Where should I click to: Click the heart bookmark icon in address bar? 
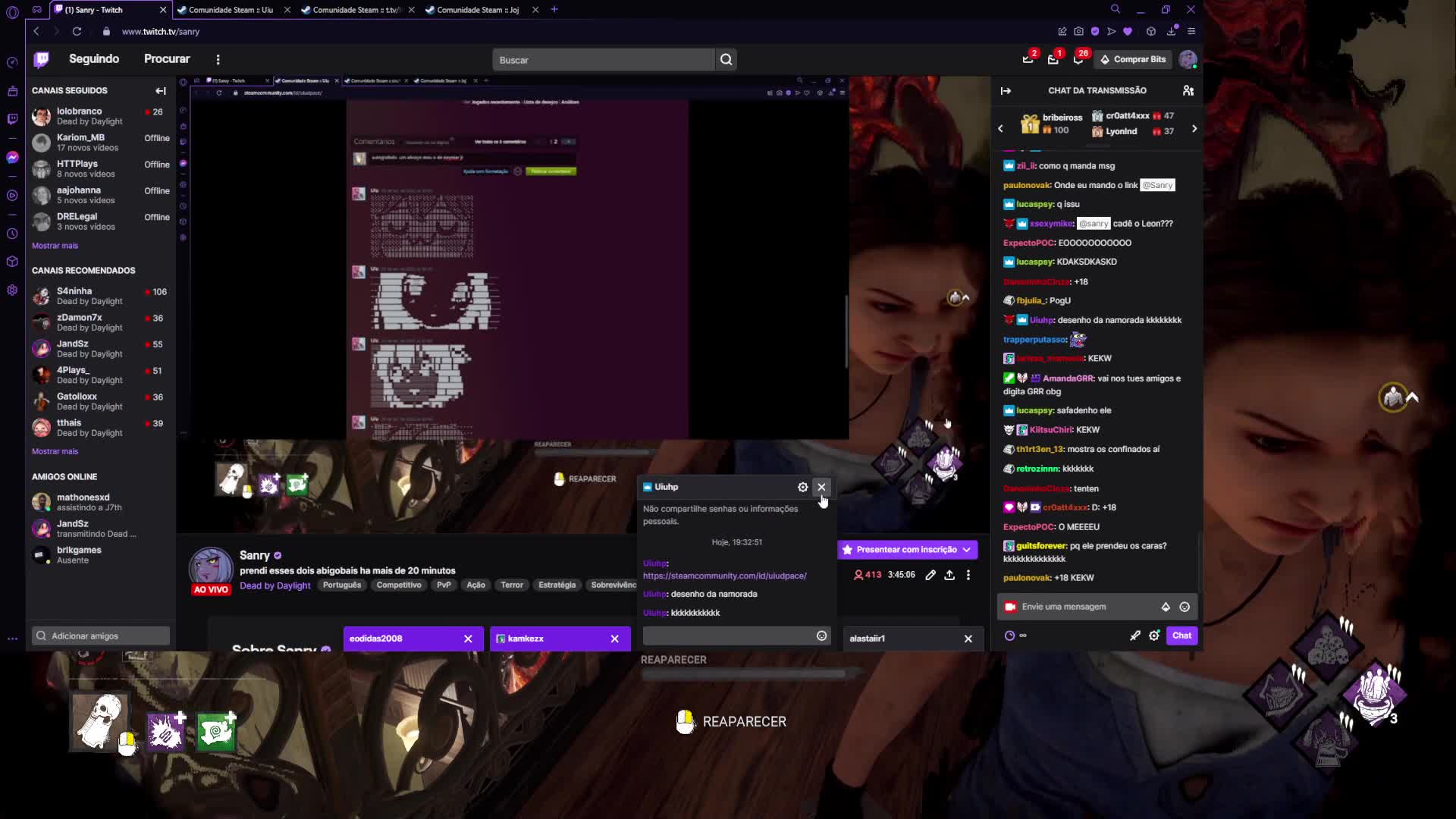[1128, 31]
